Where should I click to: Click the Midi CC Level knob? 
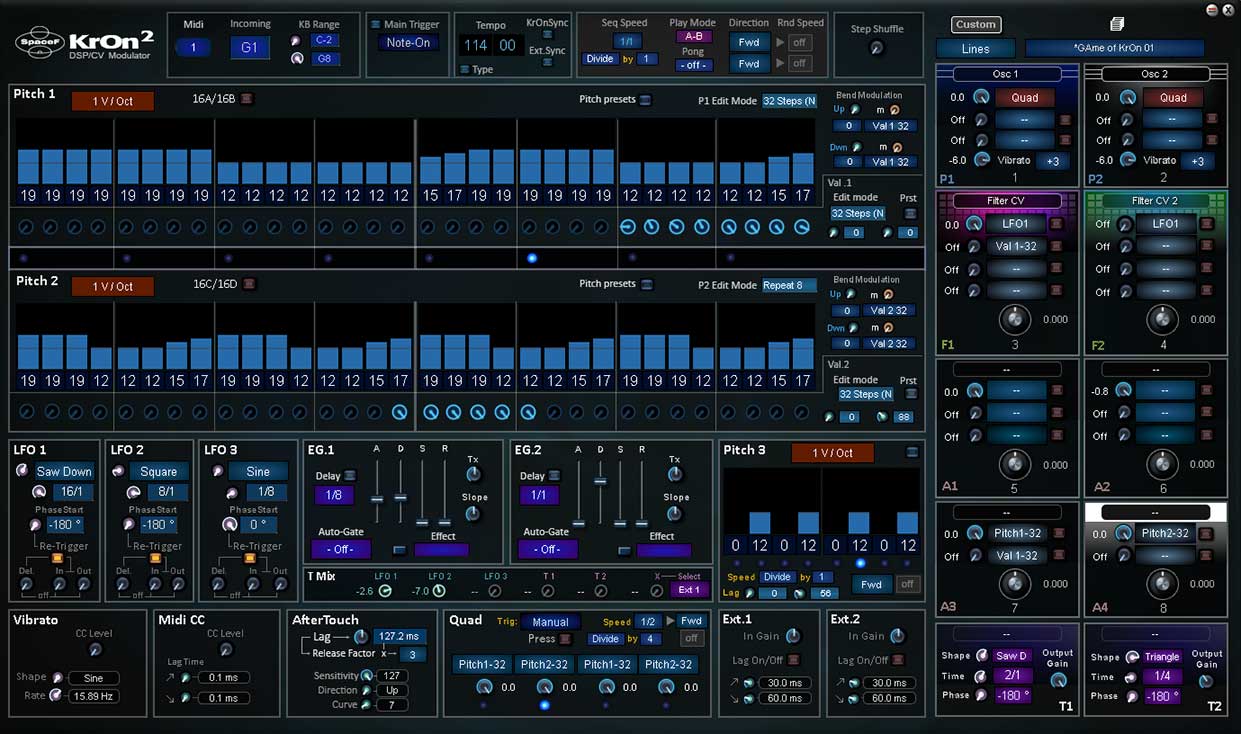coord(225,650)
